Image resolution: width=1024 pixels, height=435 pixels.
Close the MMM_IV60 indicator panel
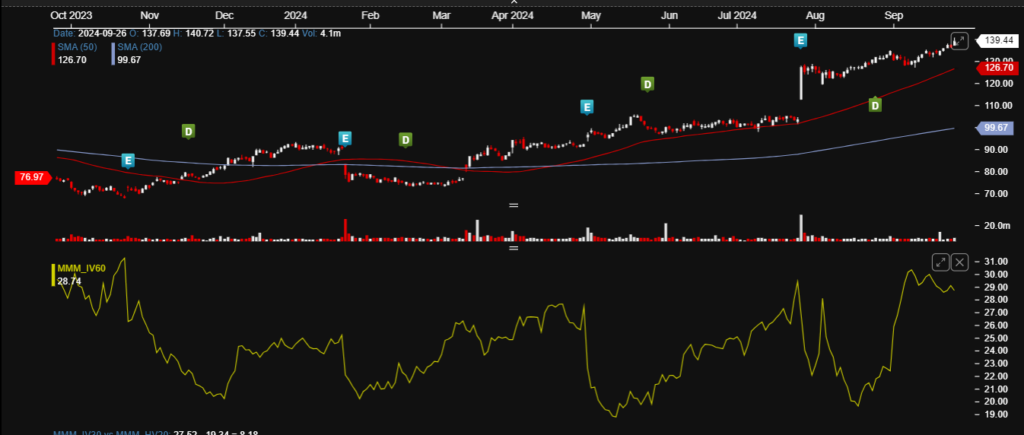pyautogui.click(x=959, y=263)
